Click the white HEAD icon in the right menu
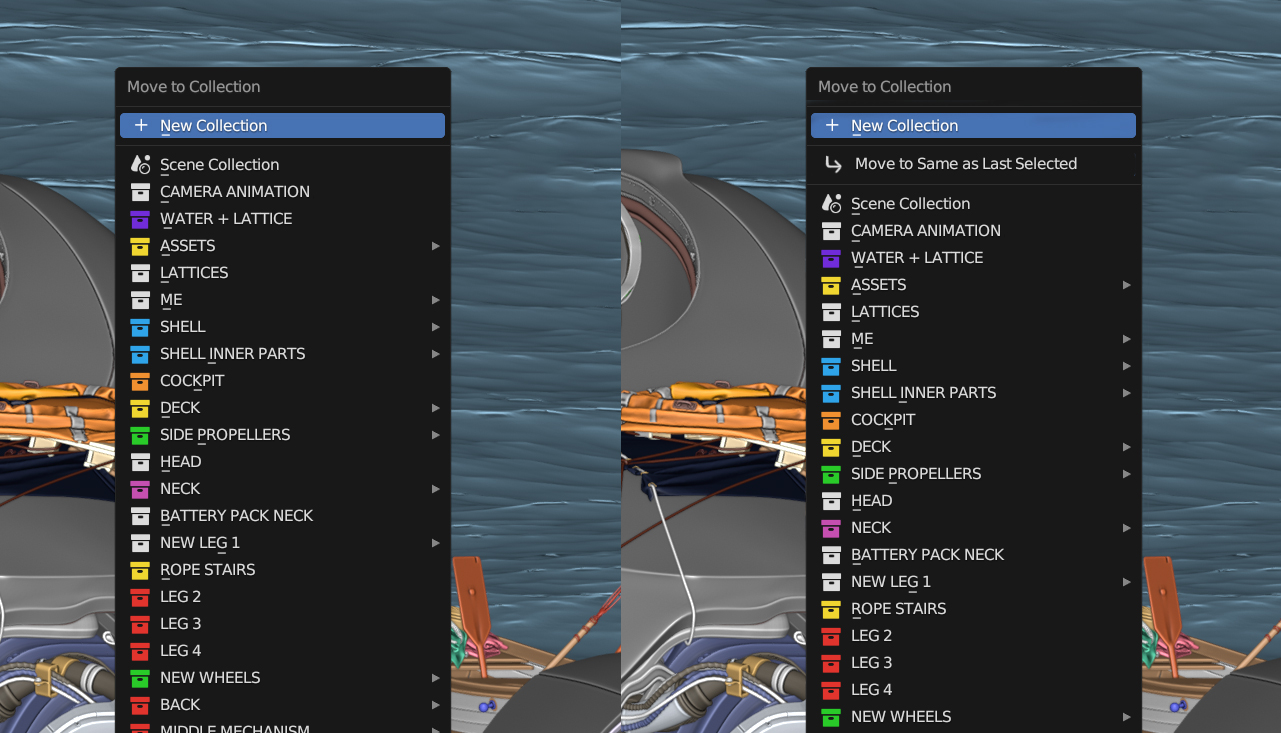This screenshot has width=1281, height=733. pos(831,501)
